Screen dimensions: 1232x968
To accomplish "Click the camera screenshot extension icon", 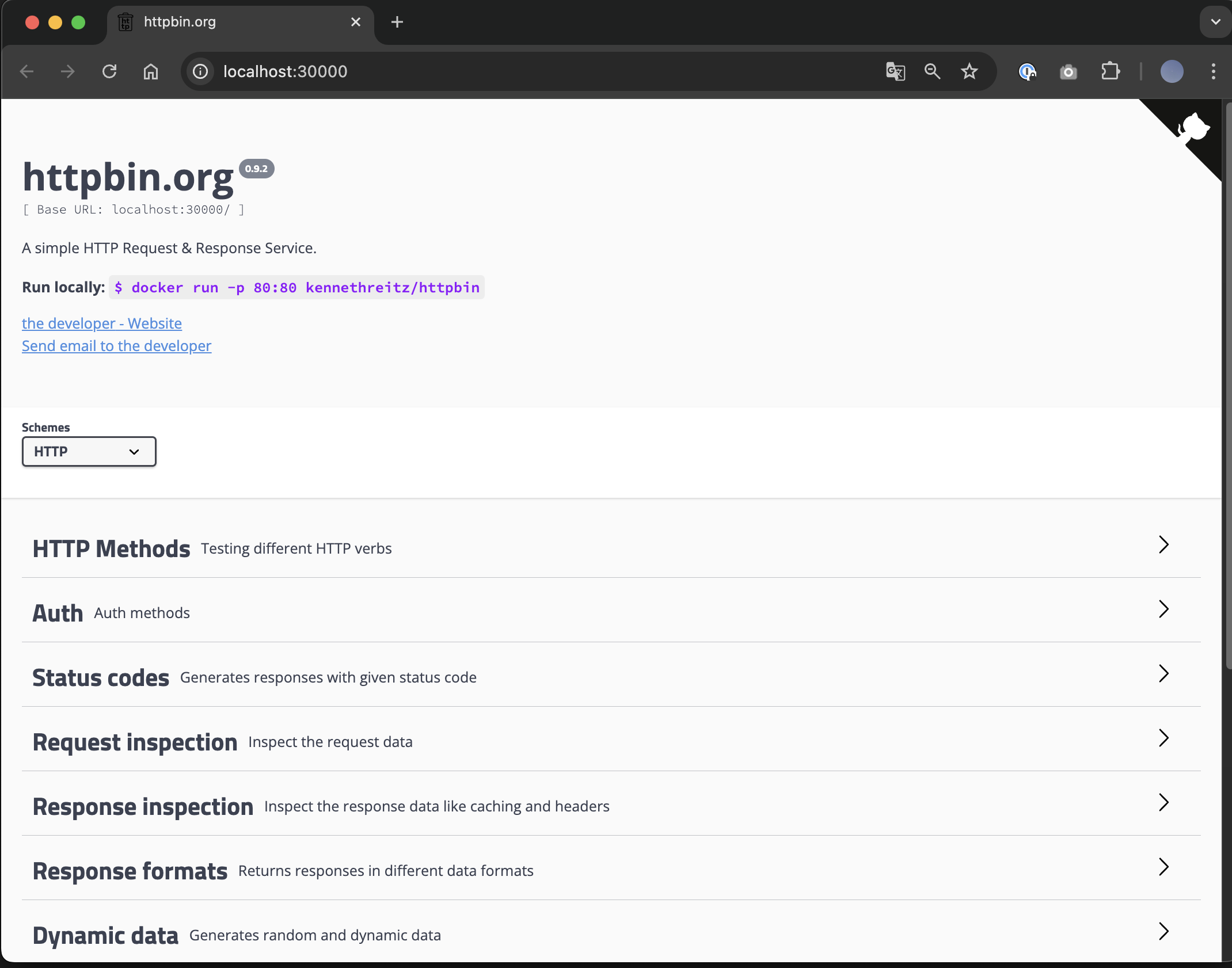I will (x=1069, y=72).
